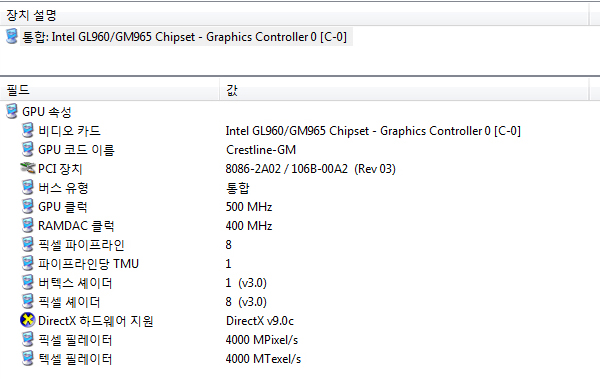Click the 값 column header

click(x=404, y=90)
